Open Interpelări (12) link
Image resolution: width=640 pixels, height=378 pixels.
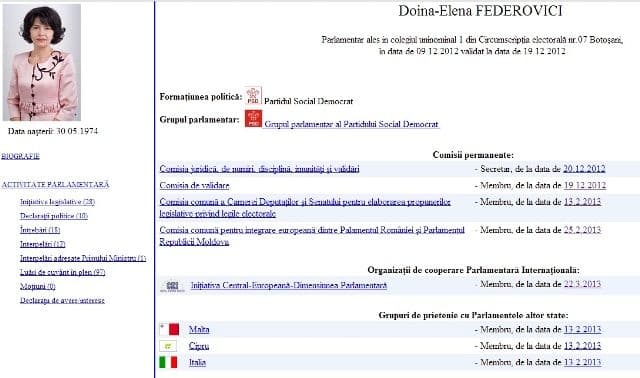tap(42, 244)
